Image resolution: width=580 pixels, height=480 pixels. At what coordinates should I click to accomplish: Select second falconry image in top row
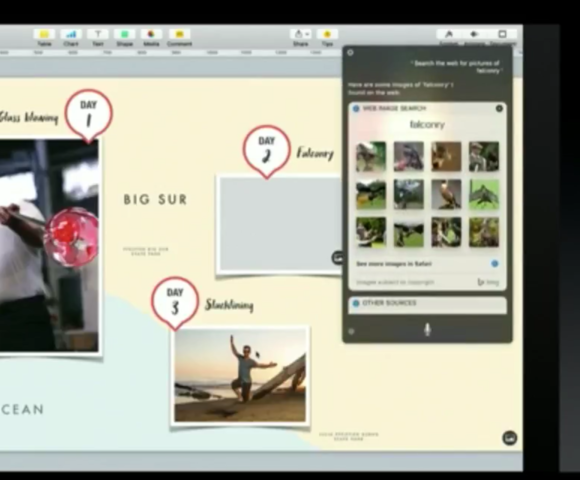click(x=408, y=157)
